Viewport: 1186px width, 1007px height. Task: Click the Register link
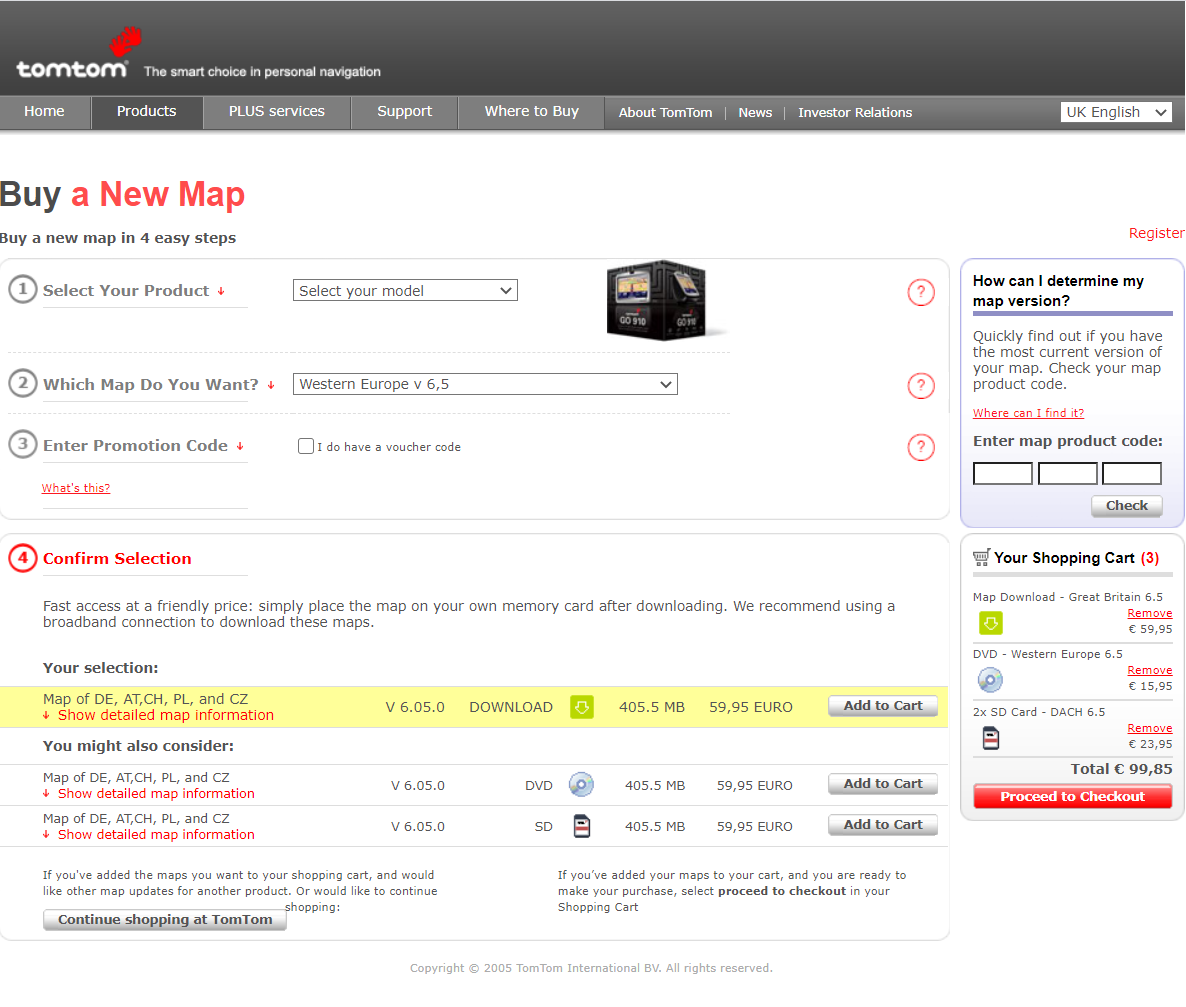pyautogui.click(x=1157, y=233)
